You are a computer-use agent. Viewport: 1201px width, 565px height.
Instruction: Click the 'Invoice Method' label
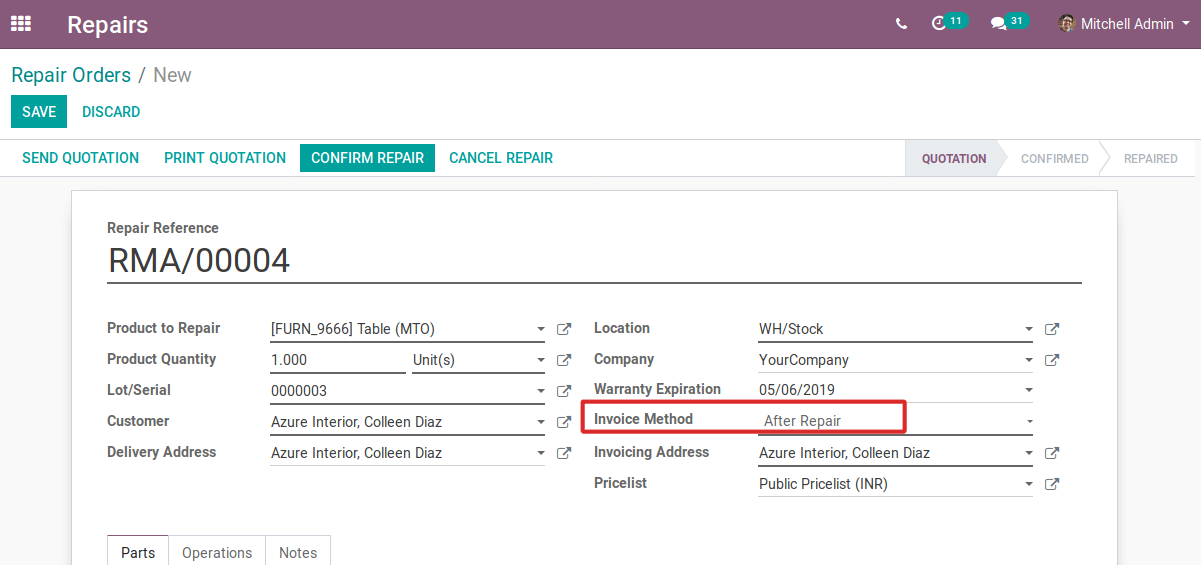(x=643, y=419)
